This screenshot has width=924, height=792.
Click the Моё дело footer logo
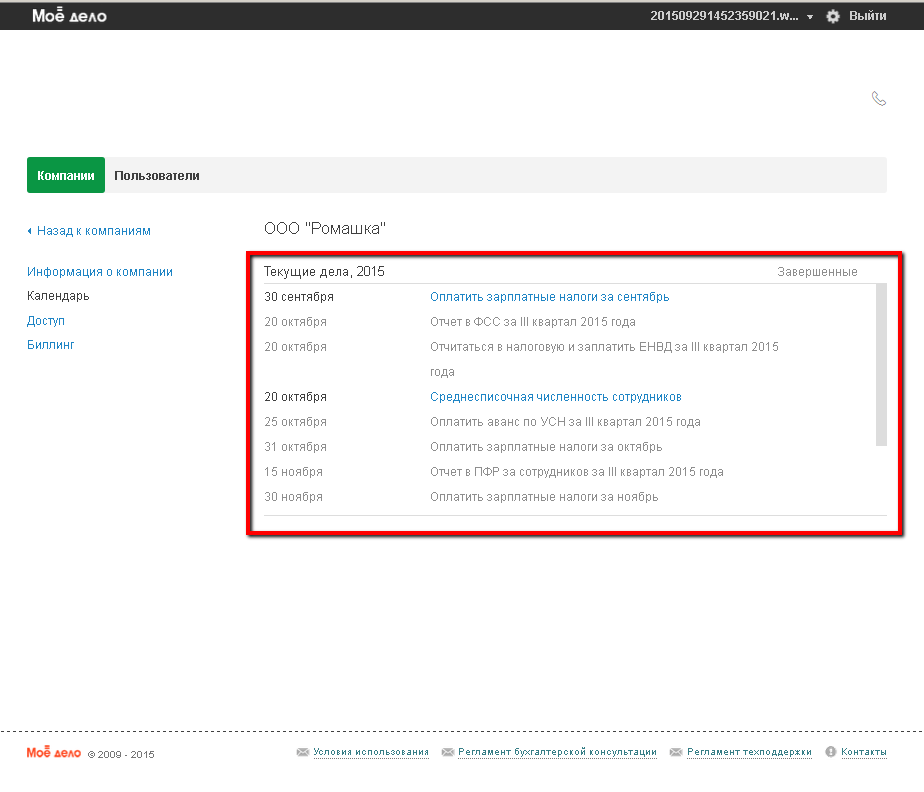[53, 752]
